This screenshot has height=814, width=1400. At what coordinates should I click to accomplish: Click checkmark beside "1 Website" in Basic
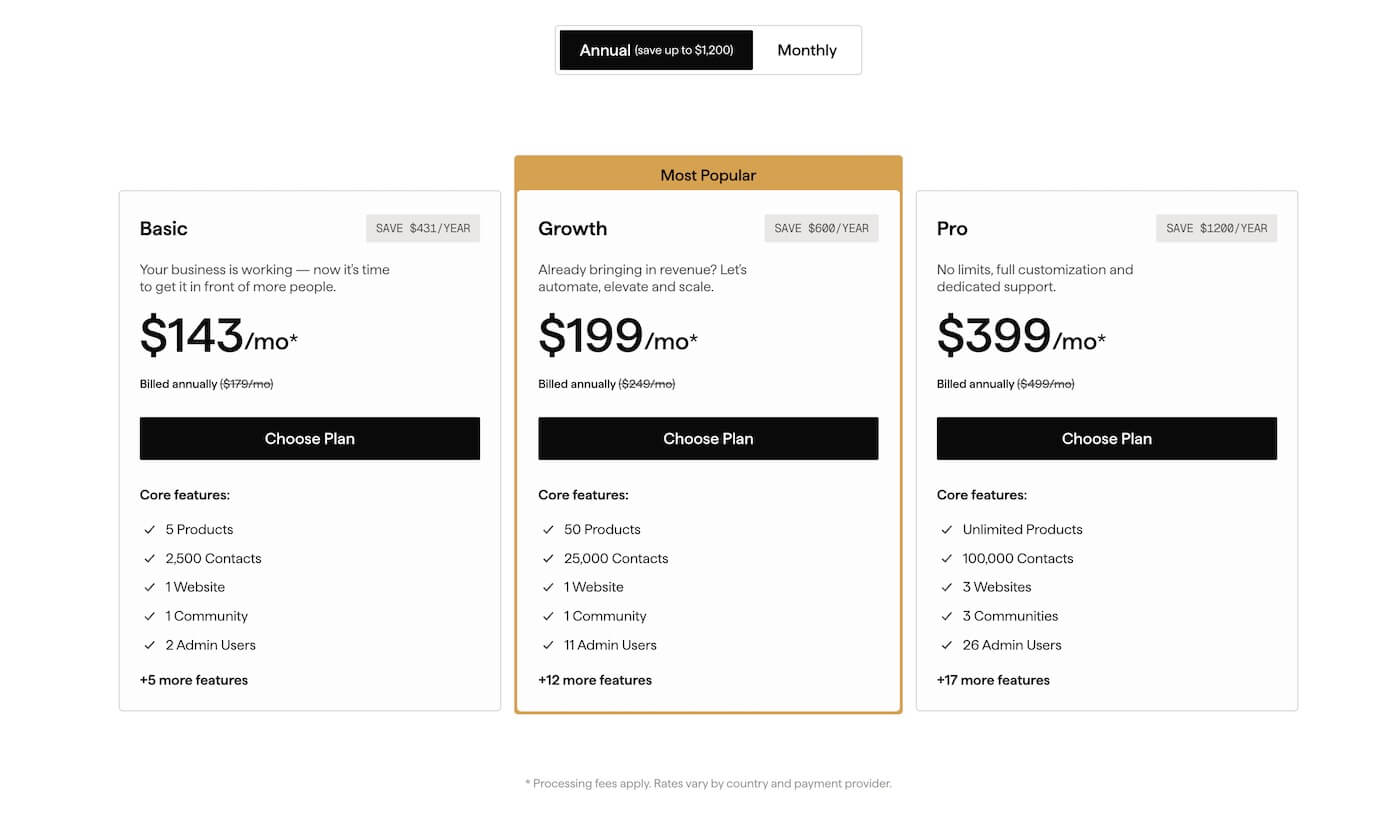point(149,587)
